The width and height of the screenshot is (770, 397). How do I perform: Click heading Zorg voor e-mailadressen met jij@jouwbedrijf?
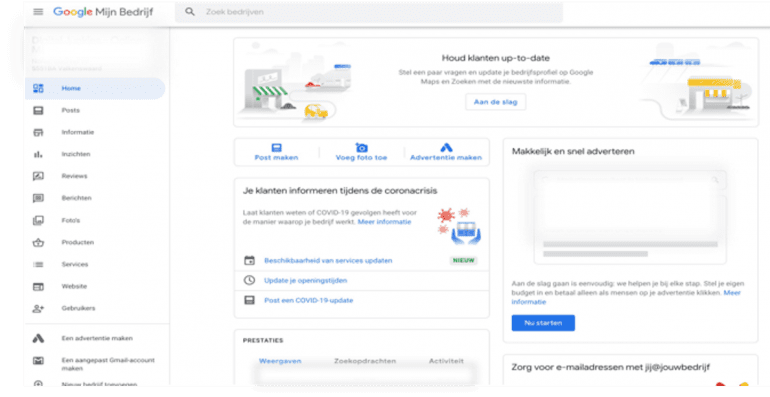(610, 367)
